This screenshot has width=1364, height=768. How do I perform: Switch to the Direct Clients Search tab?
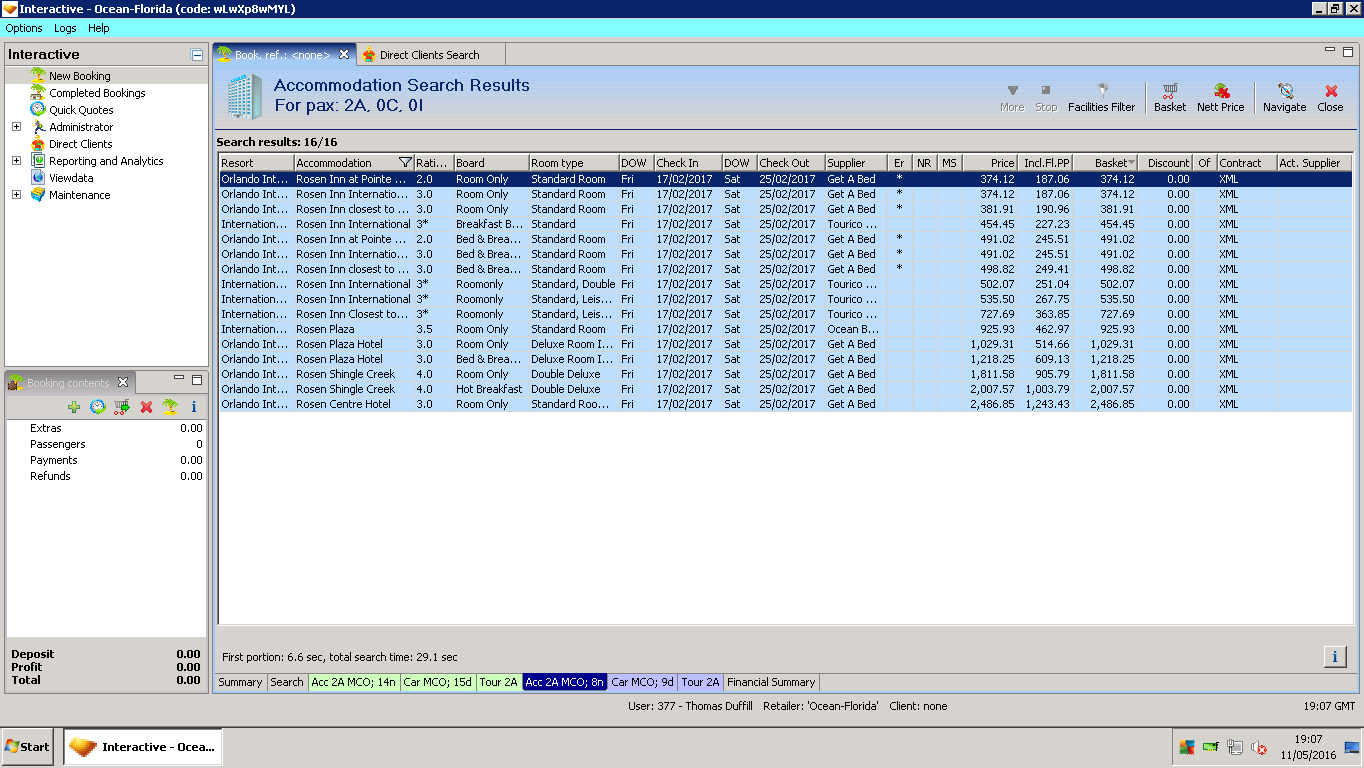(x=429, y=55)
